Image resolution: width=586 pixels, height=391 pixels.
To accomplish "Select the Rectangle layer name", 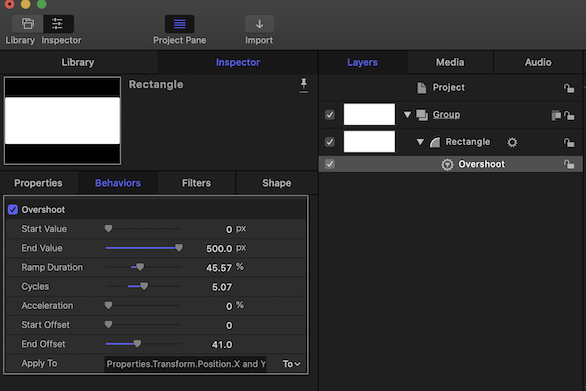I will (x=468, y=142).
